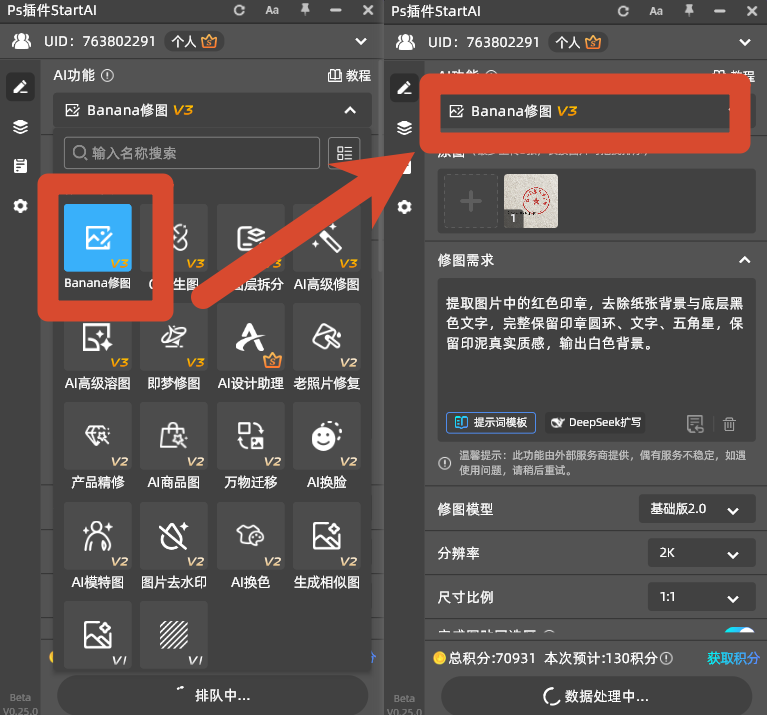Open 分辨率 dropdown showing 2K
The height and width of the screenshot is (715, 767).
pos(701,553)
